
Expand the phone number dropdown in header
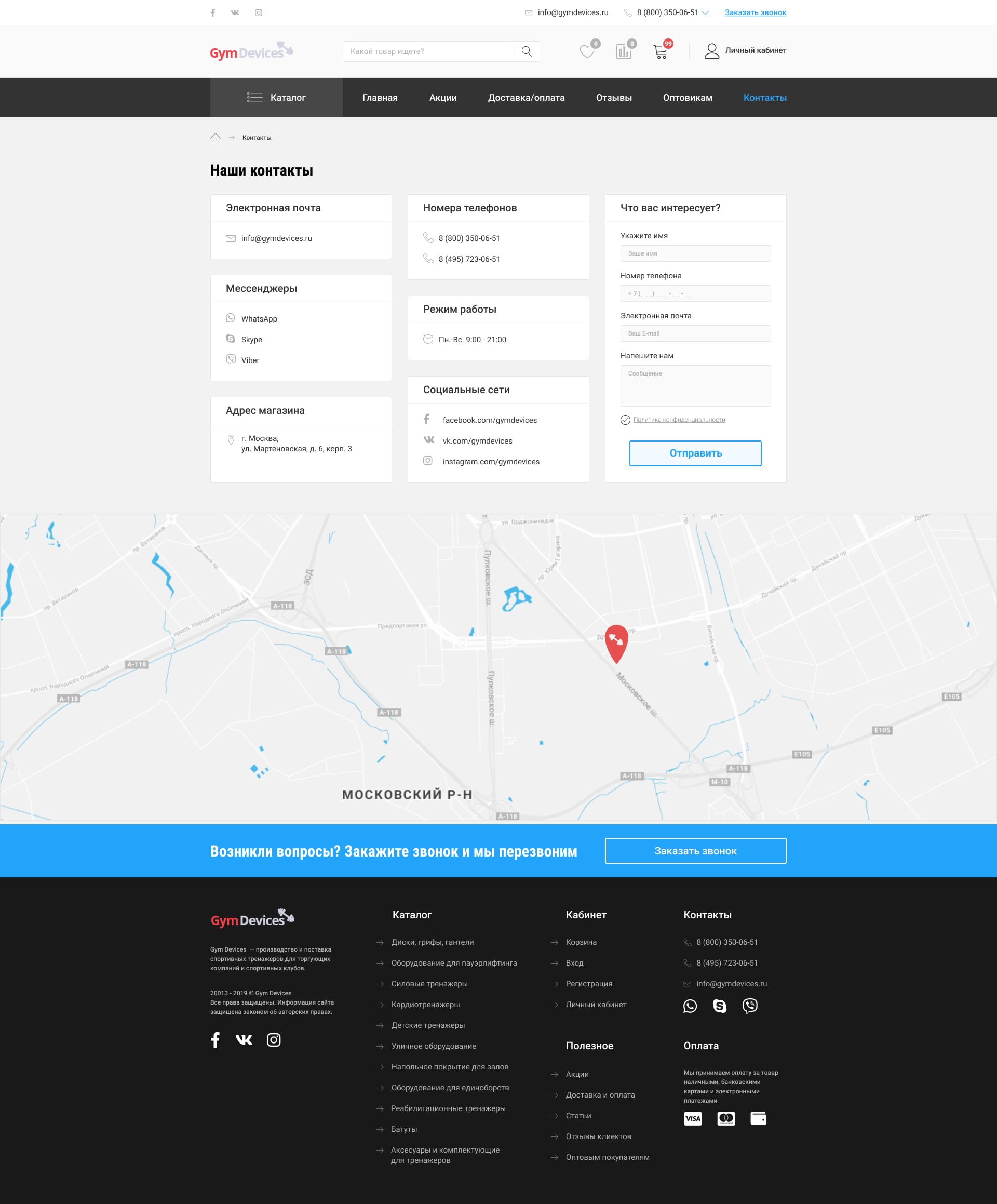point(706,12)
